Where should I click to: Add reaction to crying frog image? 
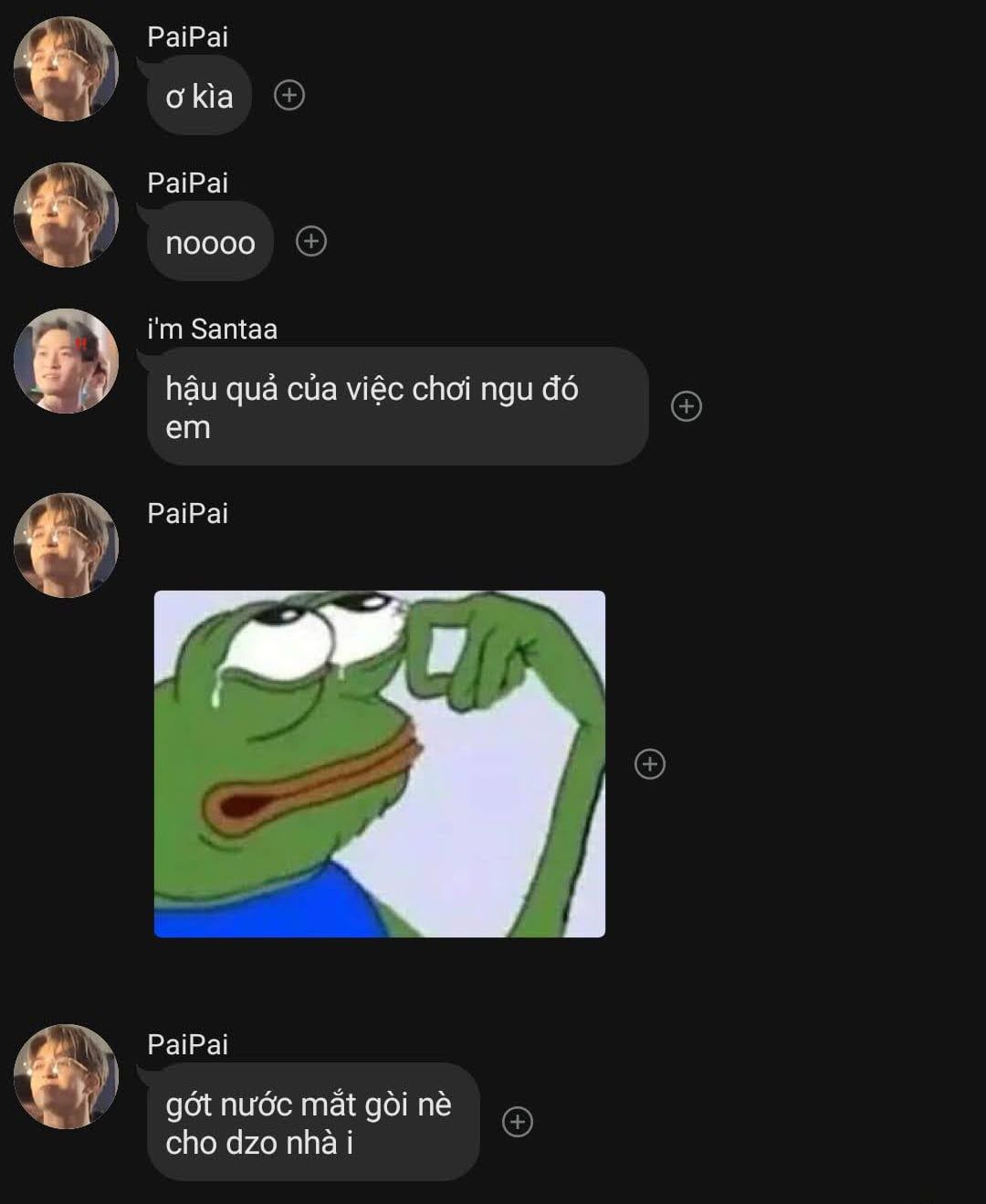(x=650, y=764)
